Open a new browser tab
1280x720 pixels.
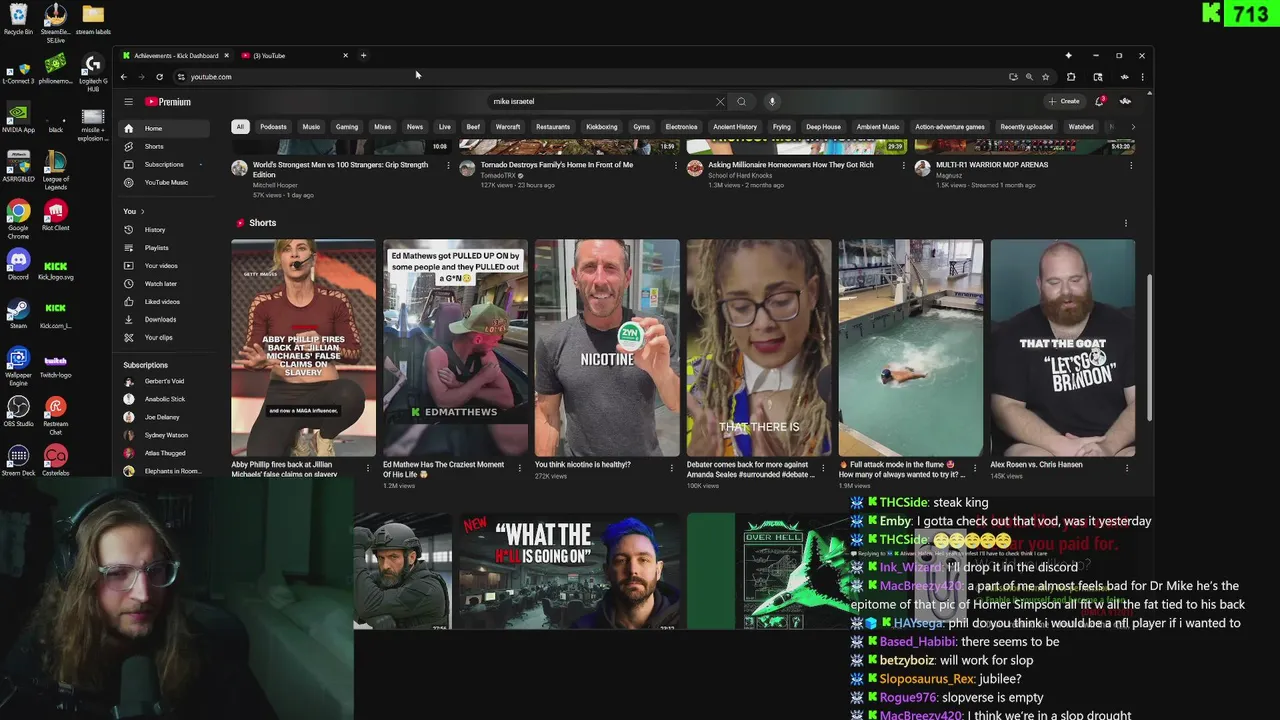(x=363, y=55)
